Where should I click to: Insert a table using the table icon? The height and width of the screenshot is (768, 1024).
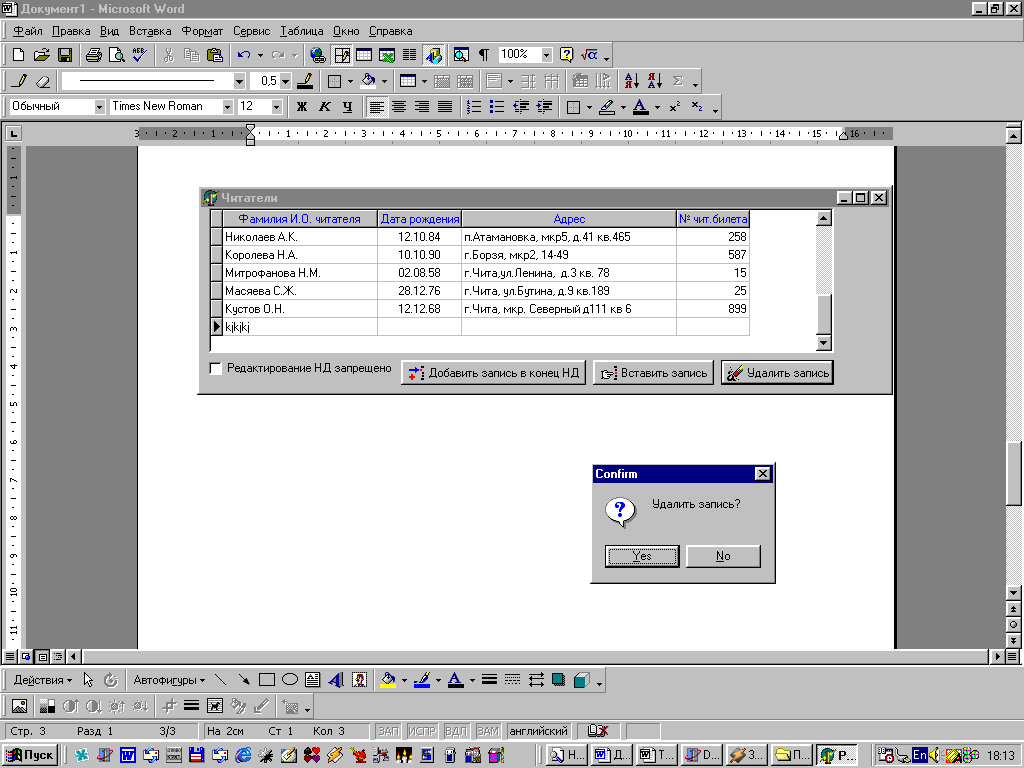pos(364,55)
